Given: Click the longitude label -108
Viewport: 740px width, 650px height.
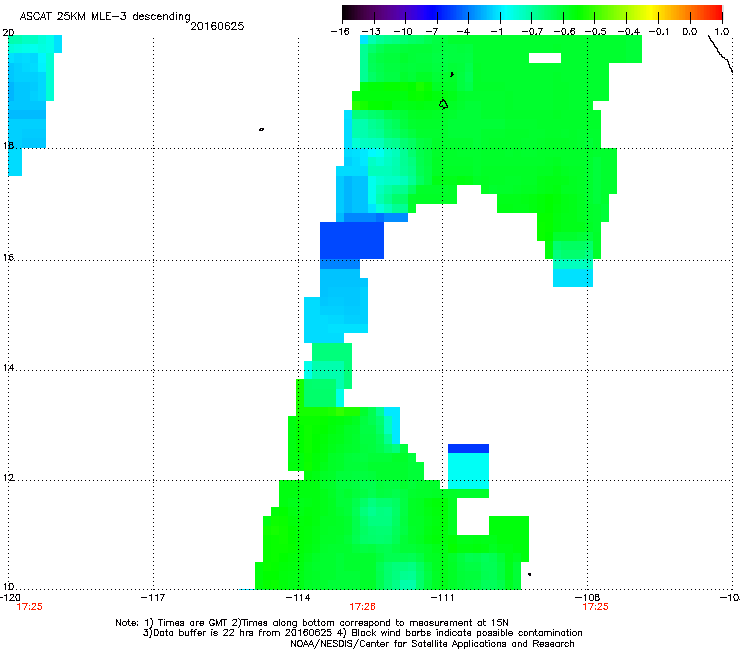Looking at the screenshot, I should pyautogui.click(x=587, y=598).
